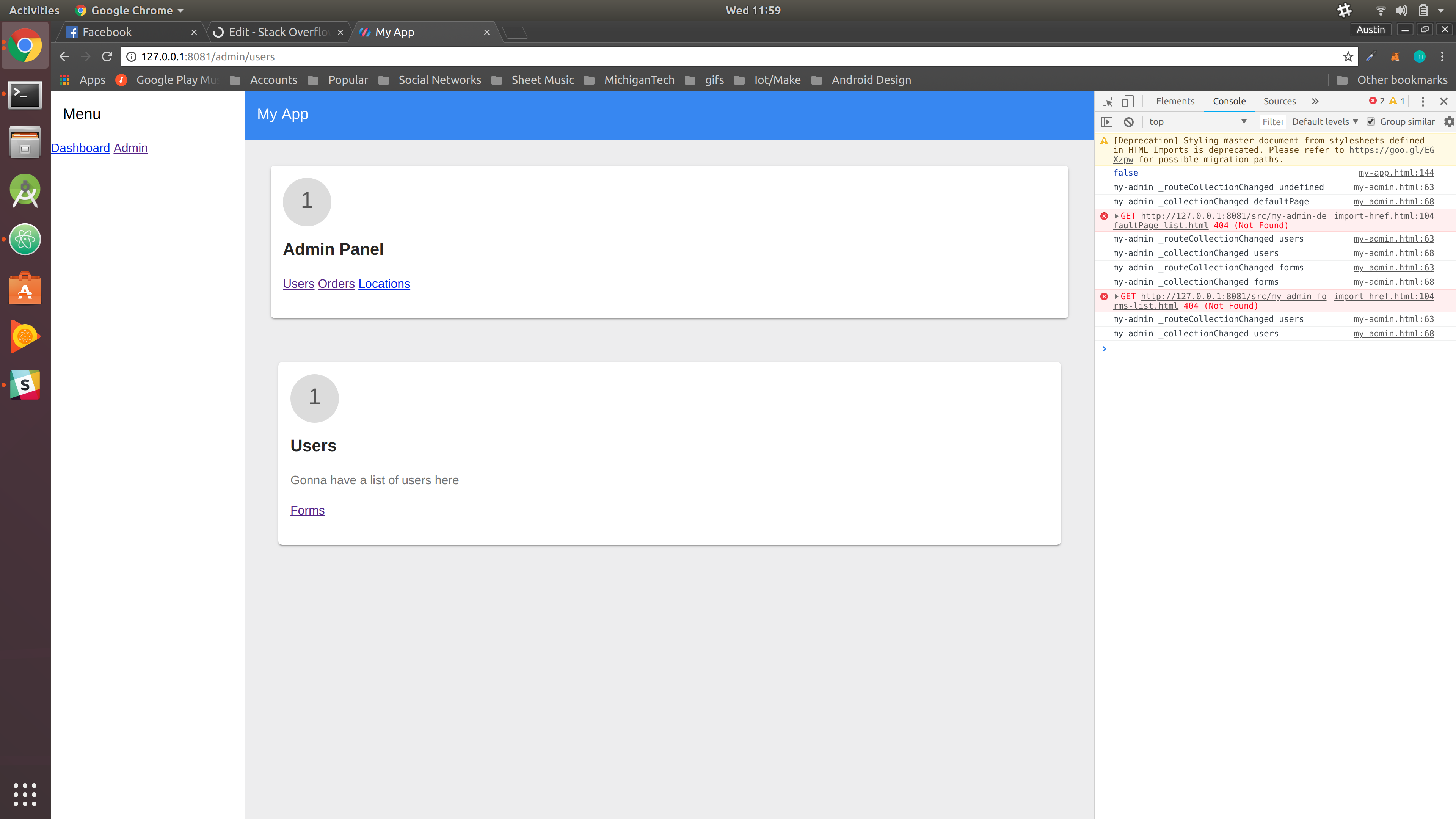Show the console sidebar icon
Viewport: 1456px width, 819px height.
click(x=1107, y=121)
